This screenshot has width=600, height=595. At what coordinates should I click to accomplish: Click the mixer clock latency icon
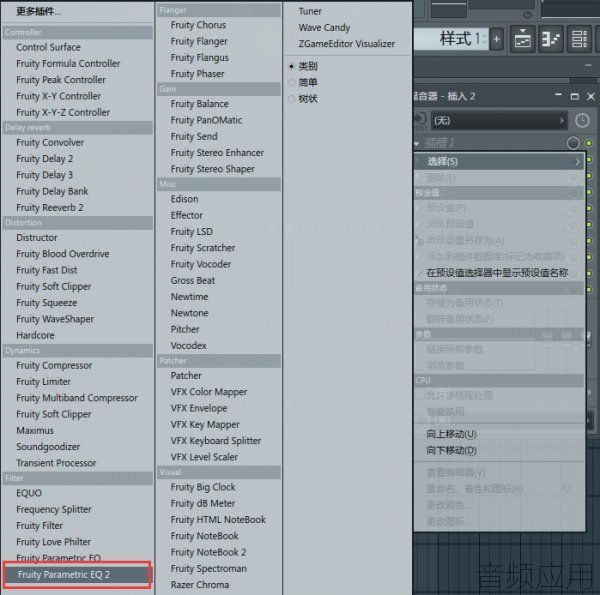[582, 121]
